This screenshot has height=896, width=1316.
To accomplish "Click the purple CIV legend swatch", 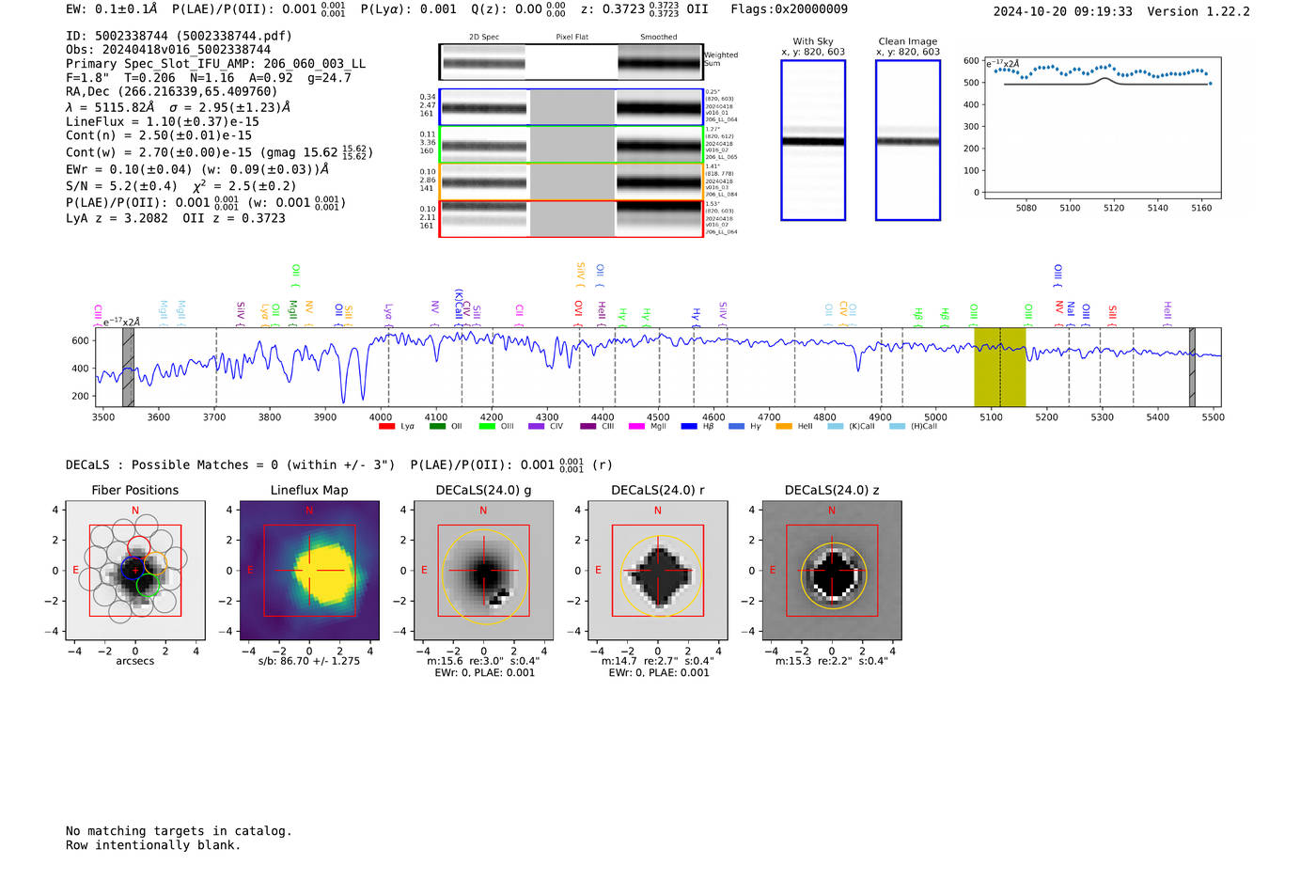I will coord(536,427).
